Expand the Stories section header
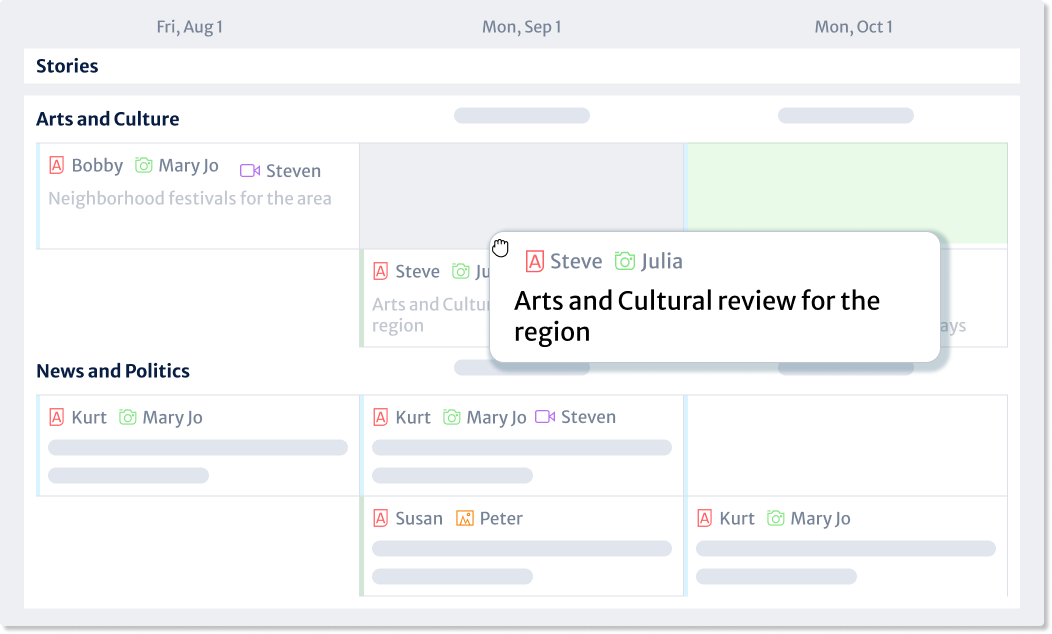 (x=66, y=65)
